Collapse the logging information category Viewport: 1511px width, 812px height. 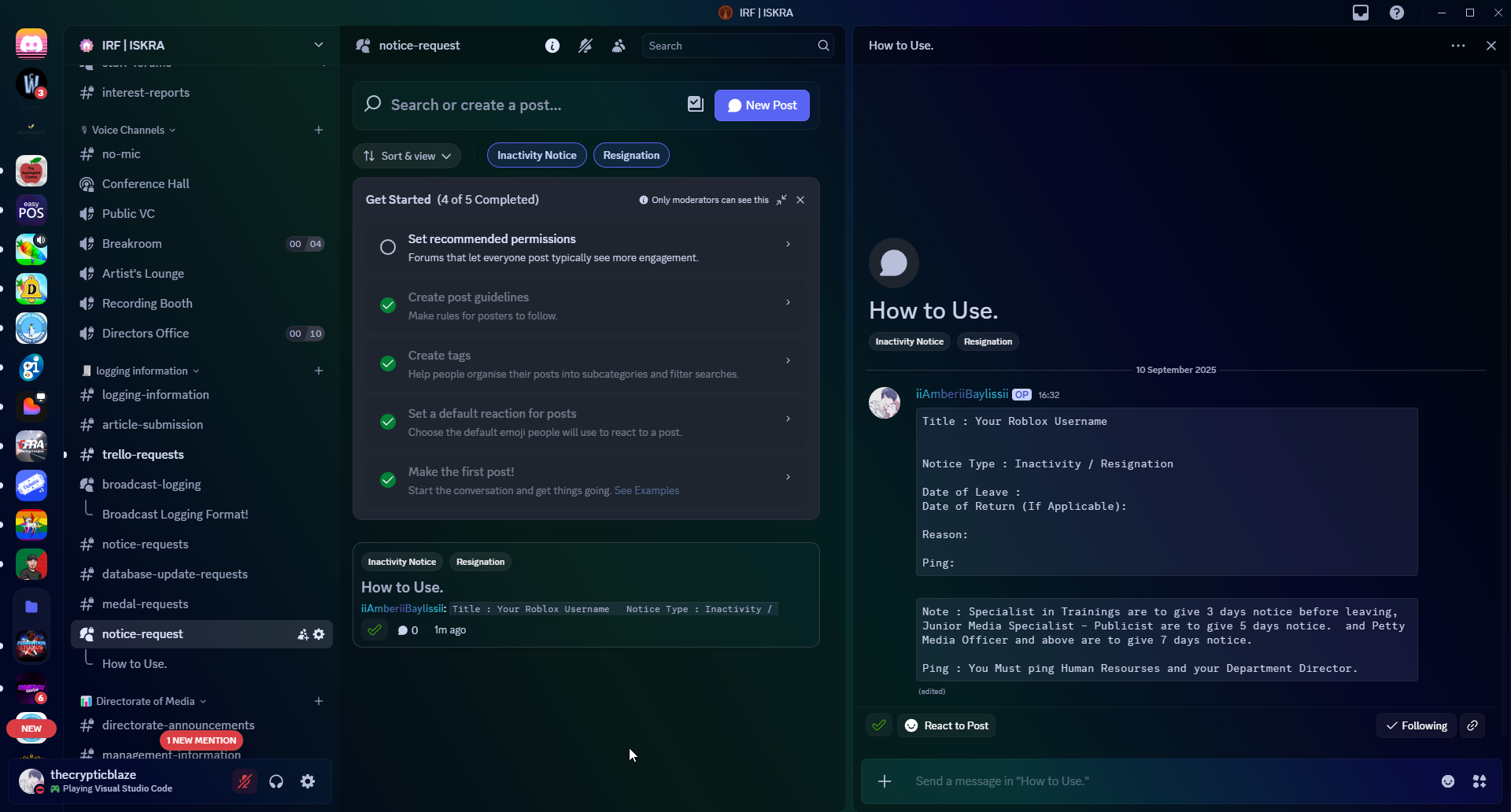(142, 371)
